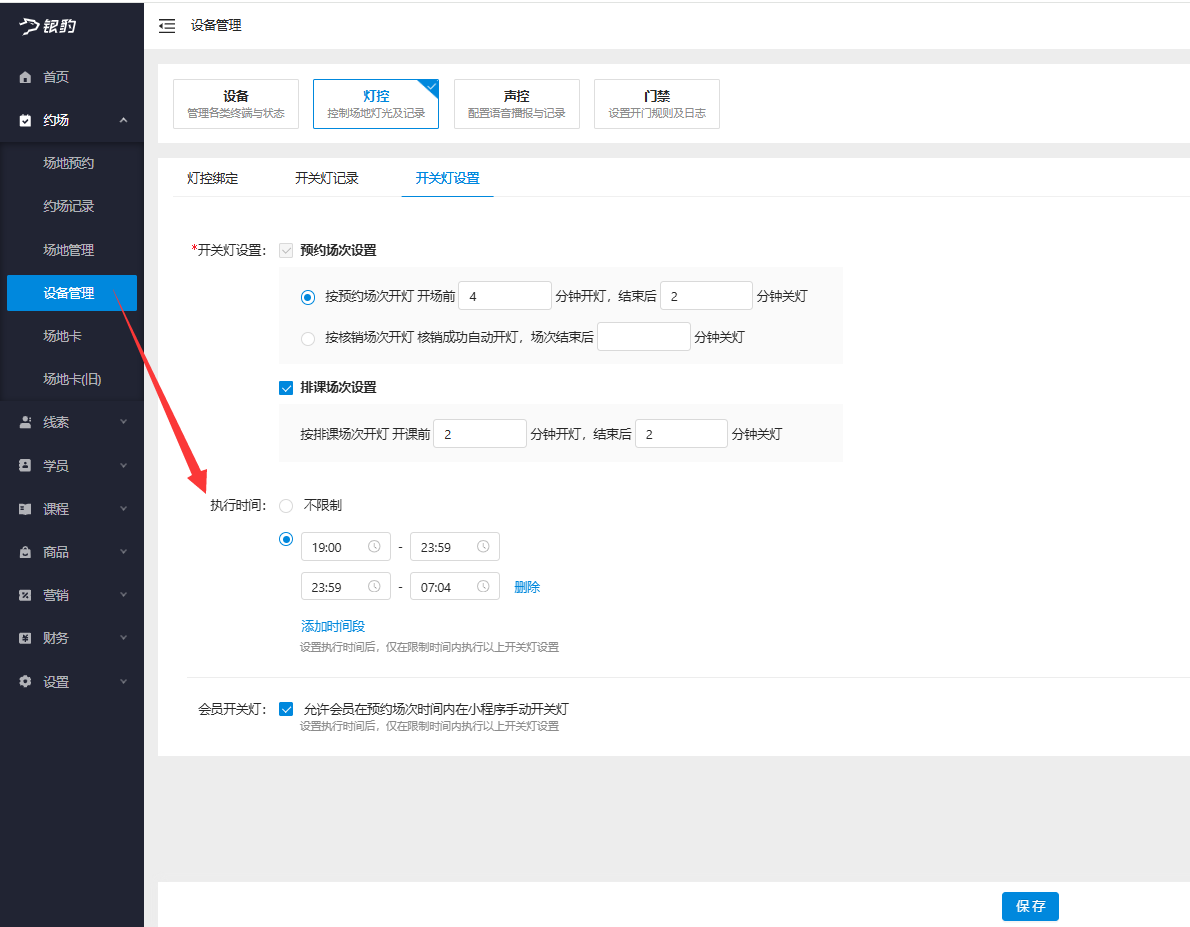
Task: Select the 不限制 execution time option
Action: (286, 506)
